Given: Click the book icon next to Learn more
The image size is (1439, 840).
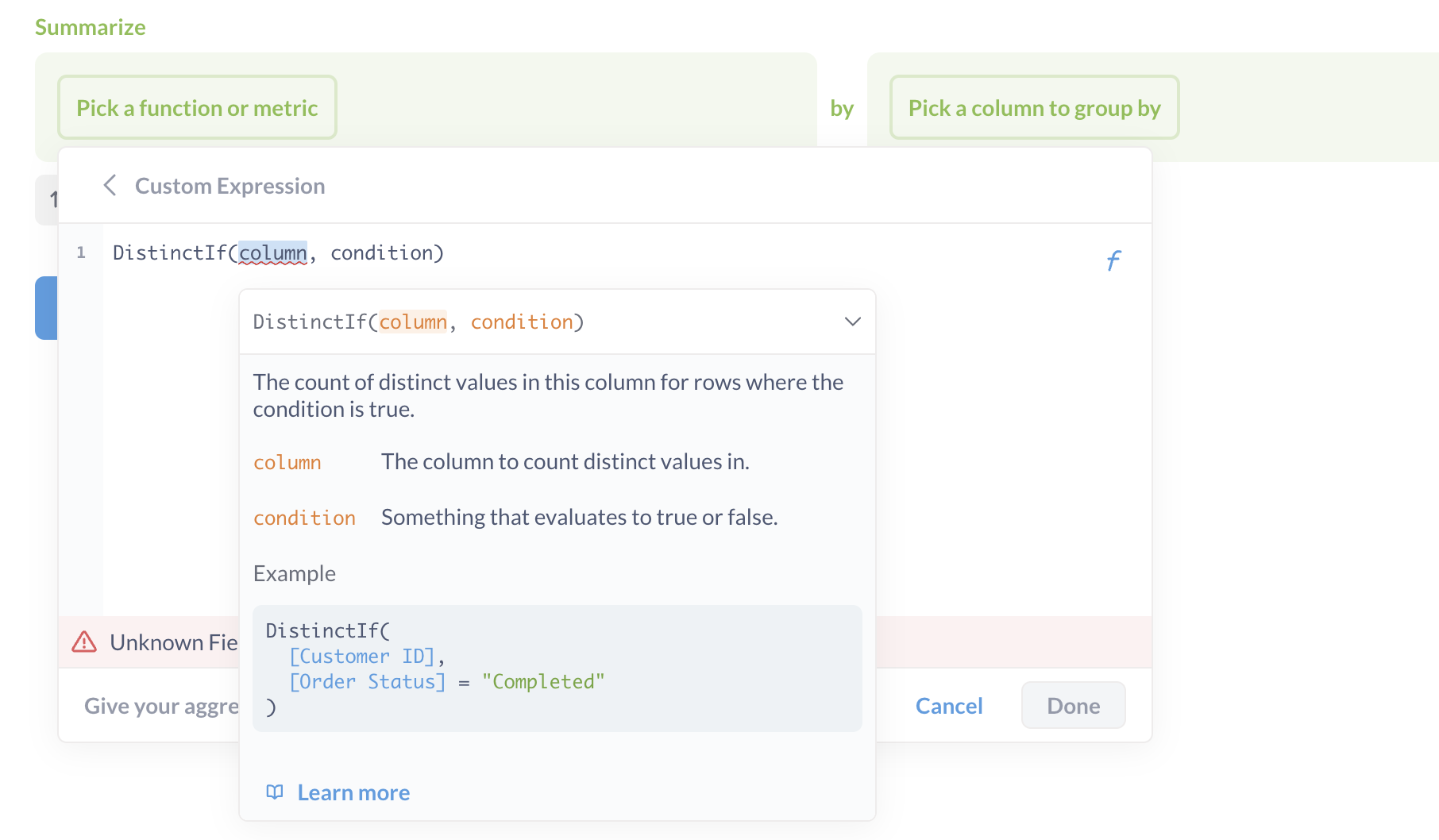Looking at the screenshot, I should point(275,792).
